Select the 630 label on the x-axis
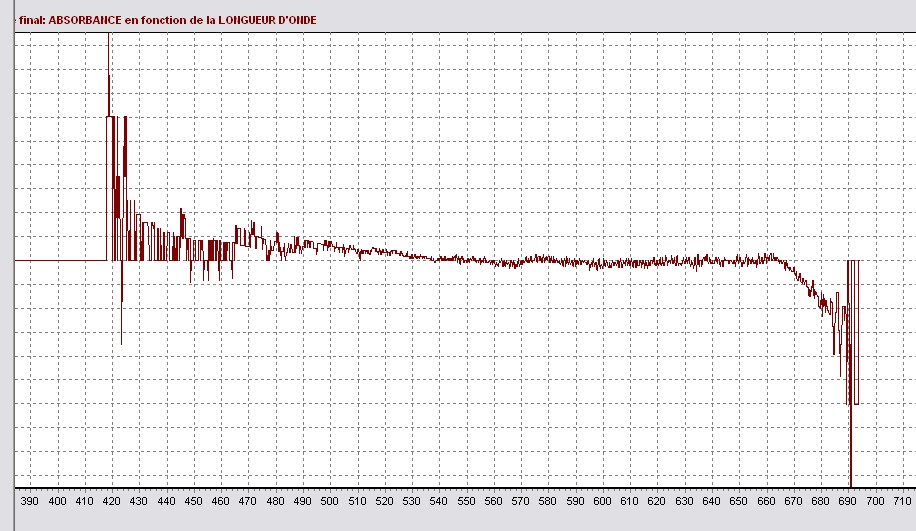The width and height of the screenshot is (916, 531). coord(684,501)
